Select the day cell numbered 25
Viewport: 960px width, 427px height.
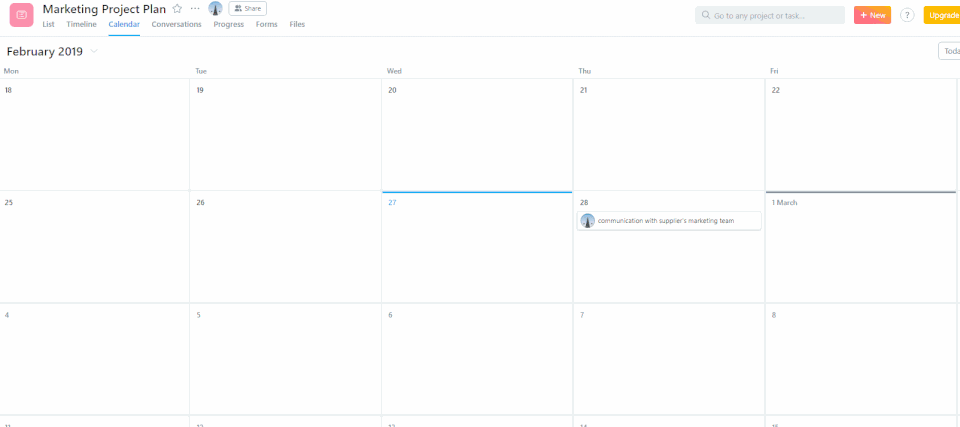click(x=95, y=247)
